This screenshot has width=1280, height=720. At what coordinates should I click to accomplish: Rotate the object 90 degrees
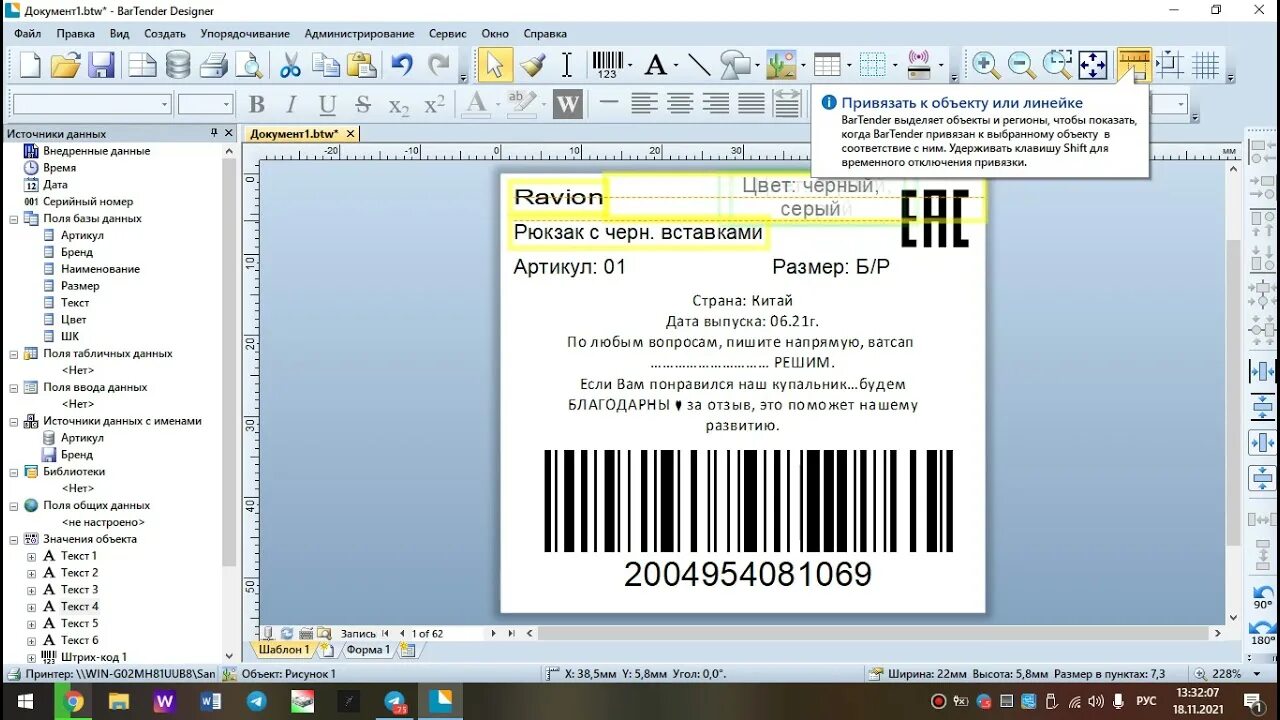1263,599
